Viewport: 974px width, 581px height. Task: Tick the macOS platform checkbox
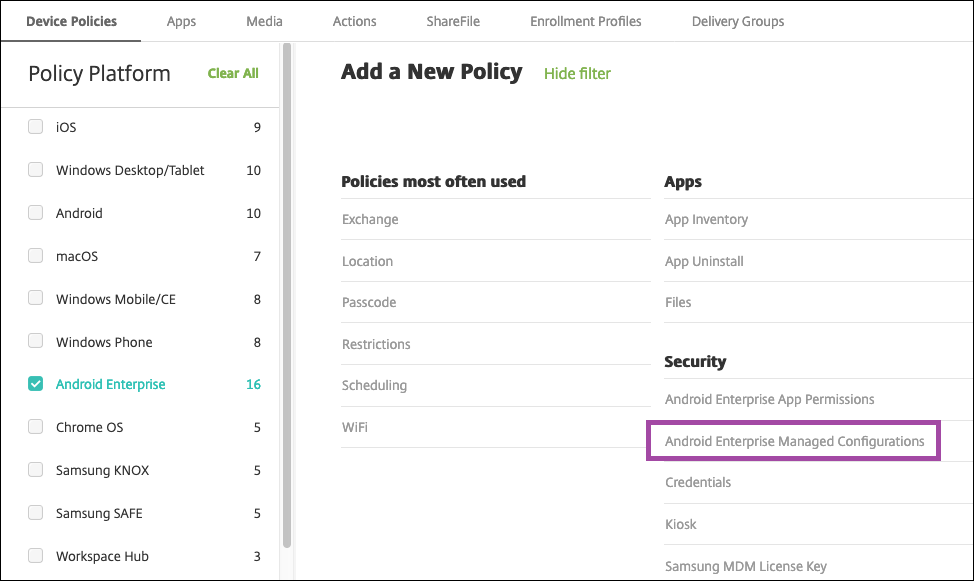tap(36, 256)
